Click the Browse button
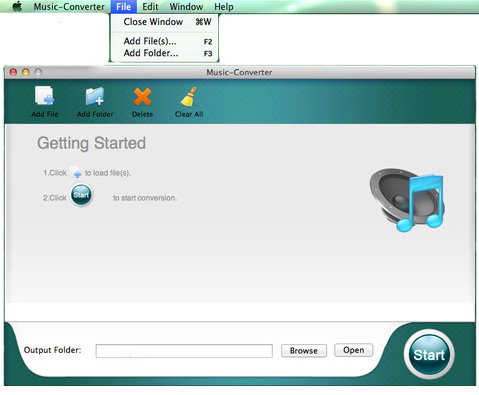 304,351
